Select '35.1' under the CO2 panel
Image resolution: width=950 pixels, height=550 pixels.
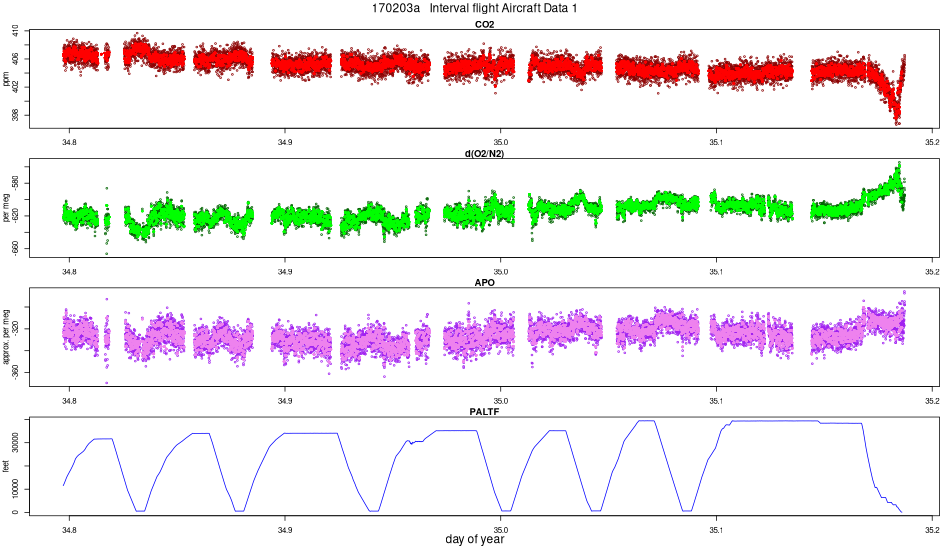[716, 142]
